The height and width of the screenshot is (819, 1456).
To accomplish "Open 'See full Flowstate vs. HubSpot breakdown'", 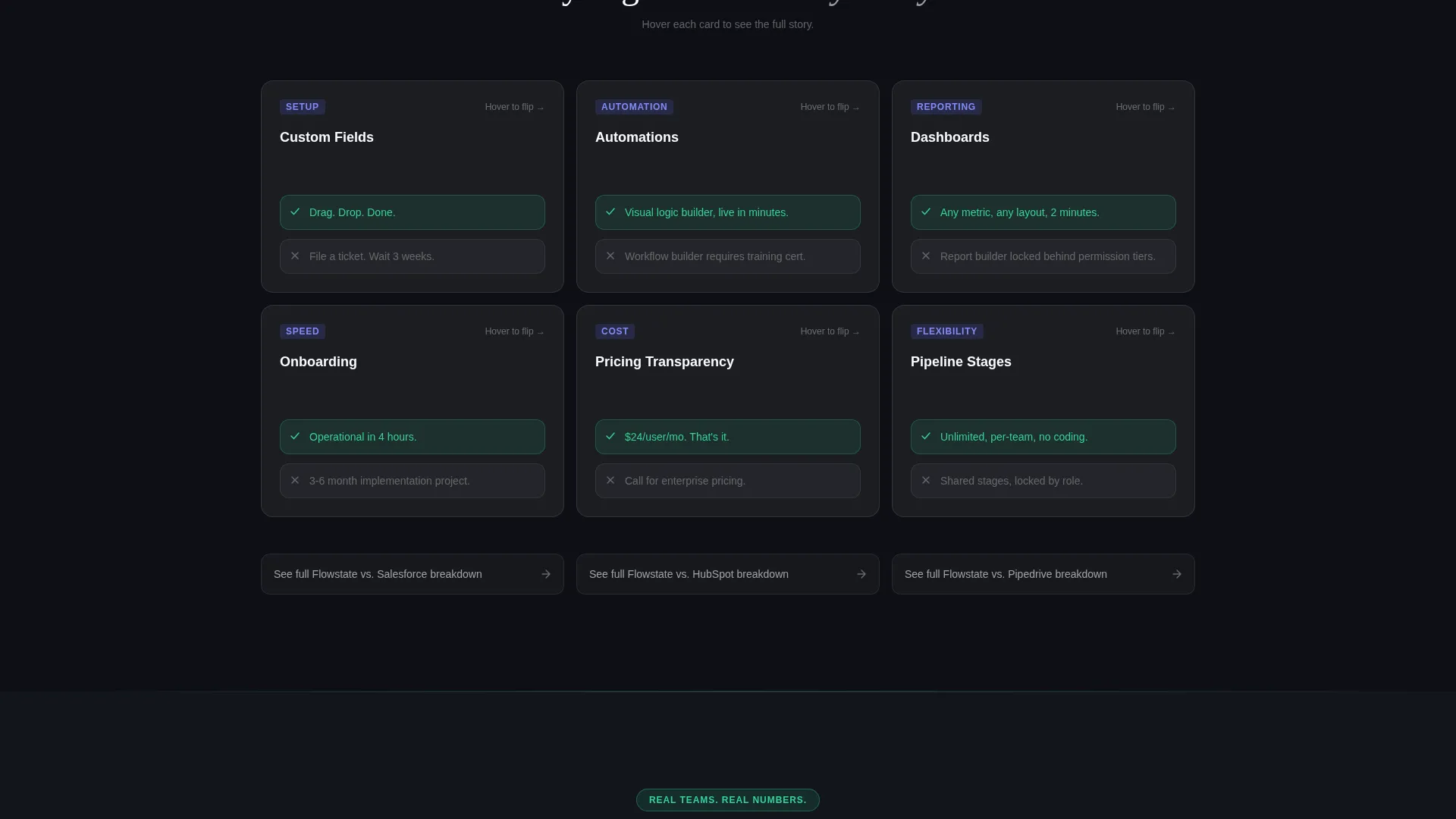I will (x=728, y=574).
